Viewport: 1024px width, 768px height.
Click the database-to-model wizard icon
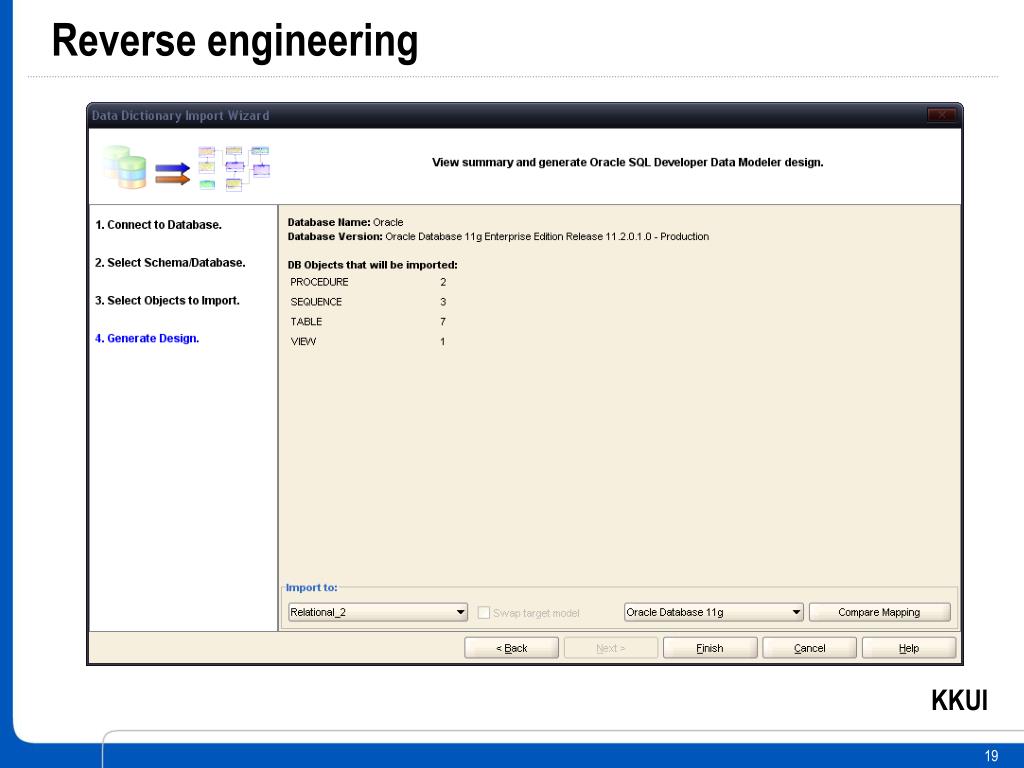point(186,167)
